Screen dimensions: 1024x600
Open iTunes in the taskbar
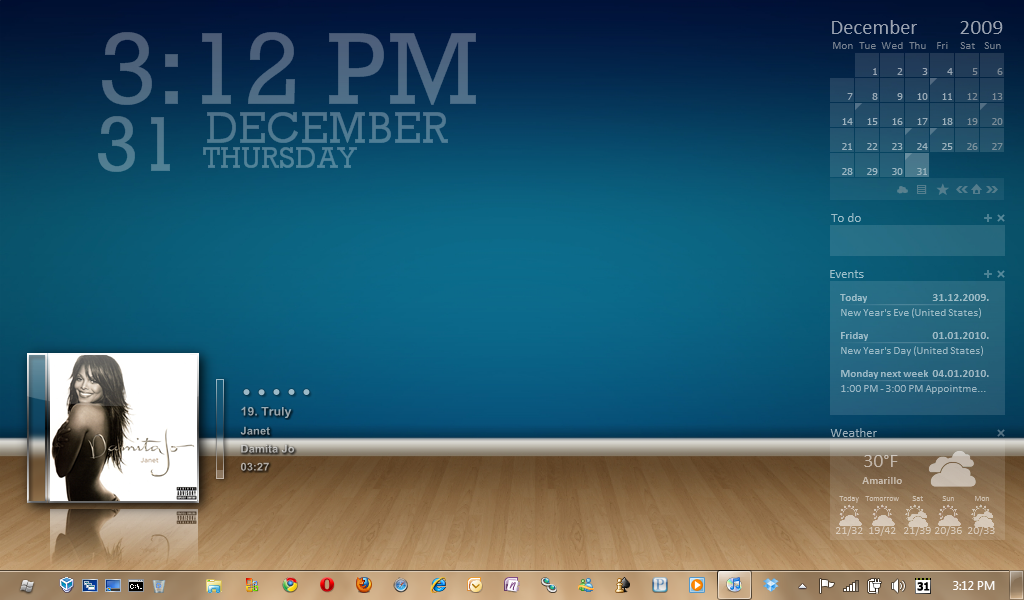735,586
